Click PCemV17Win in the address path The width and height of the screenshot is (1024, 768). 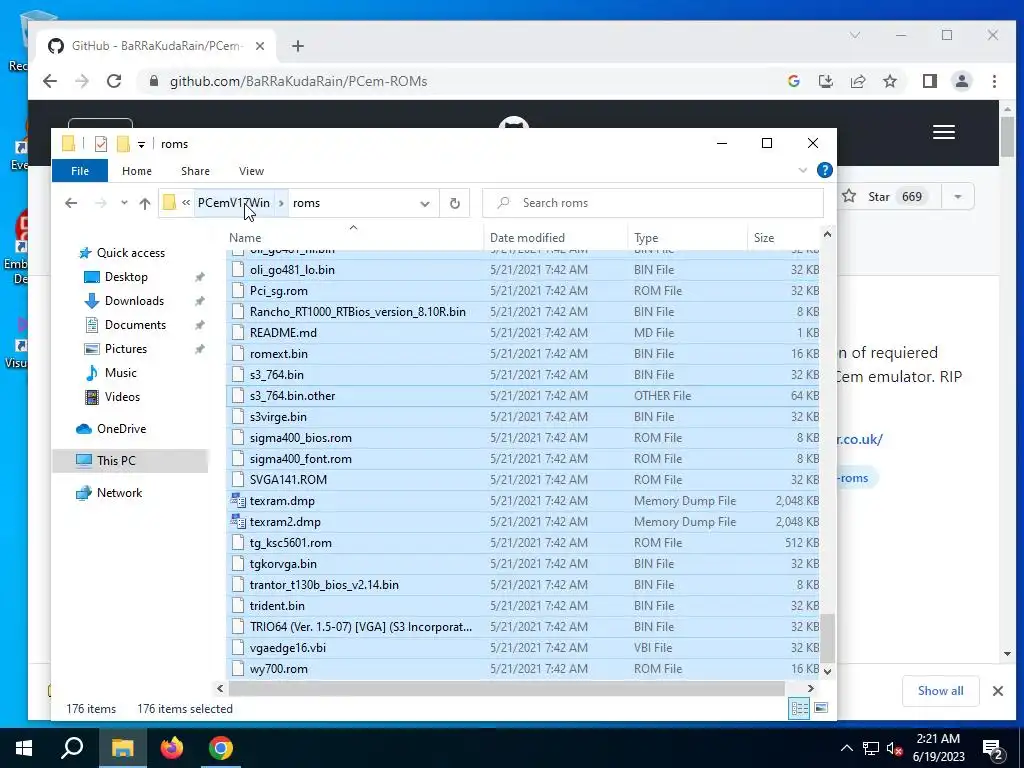tap(234, 203)
